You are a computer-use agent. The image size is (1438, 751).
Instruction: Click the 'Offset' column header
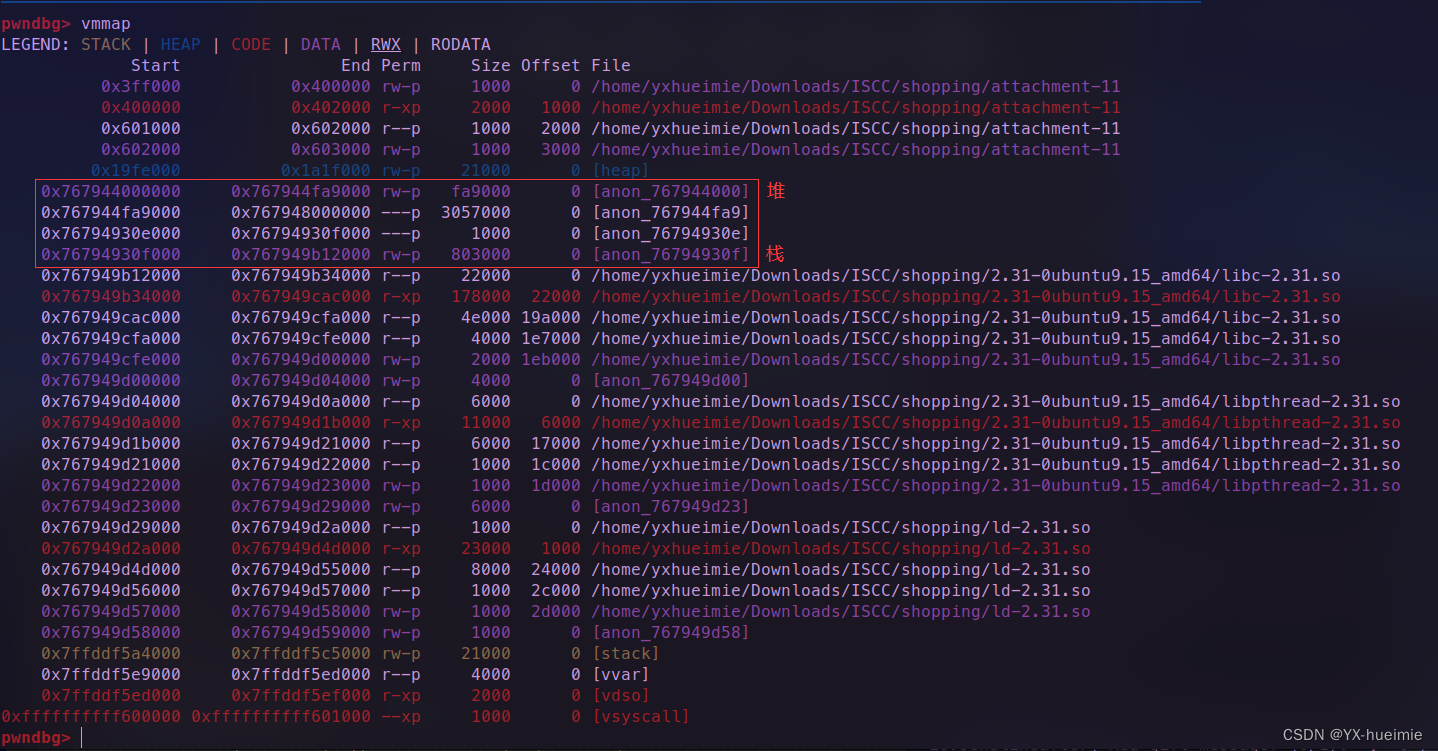(551, 65)
